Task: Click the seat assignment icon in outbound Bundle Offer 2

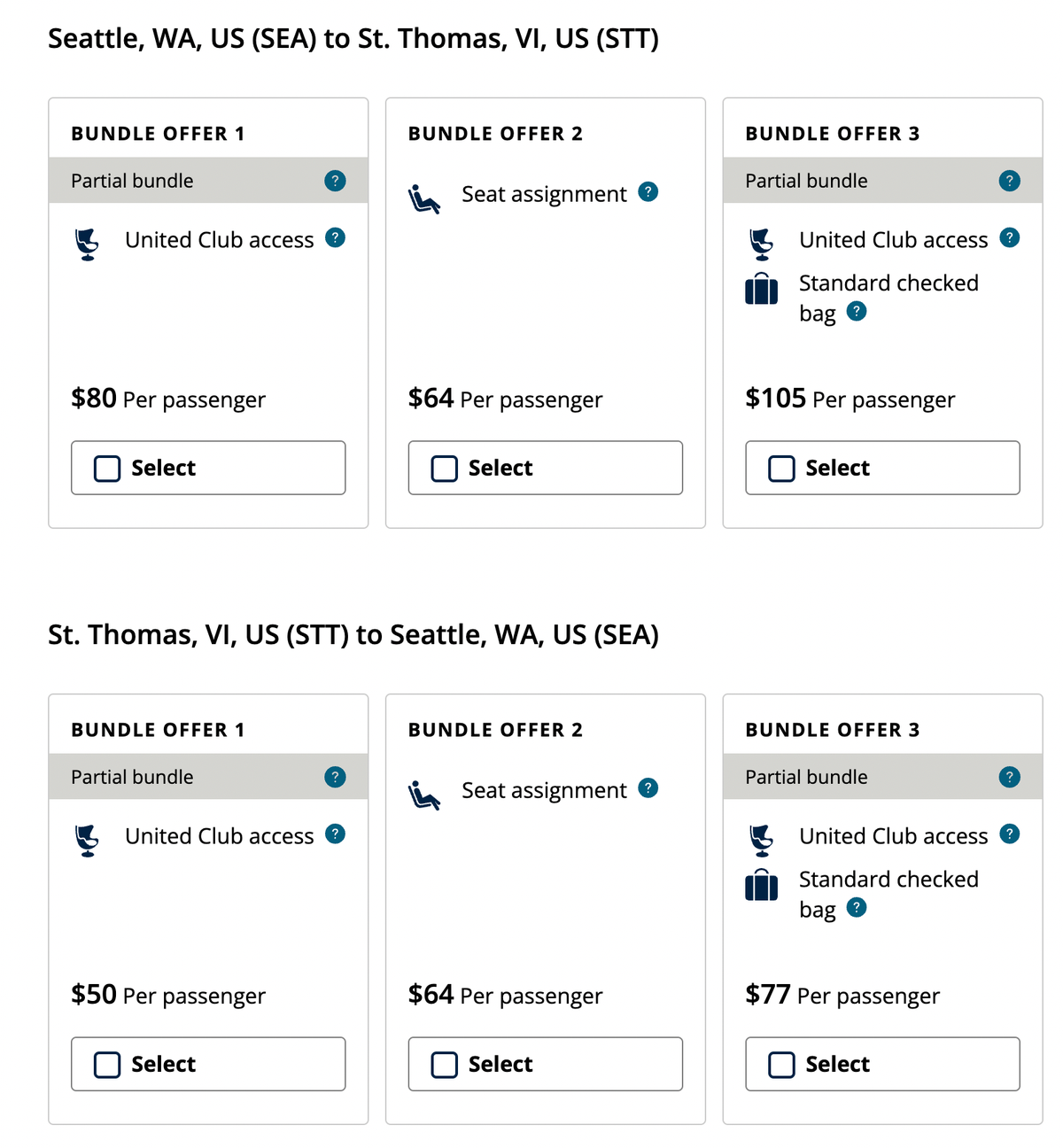Action: point(424,198)
